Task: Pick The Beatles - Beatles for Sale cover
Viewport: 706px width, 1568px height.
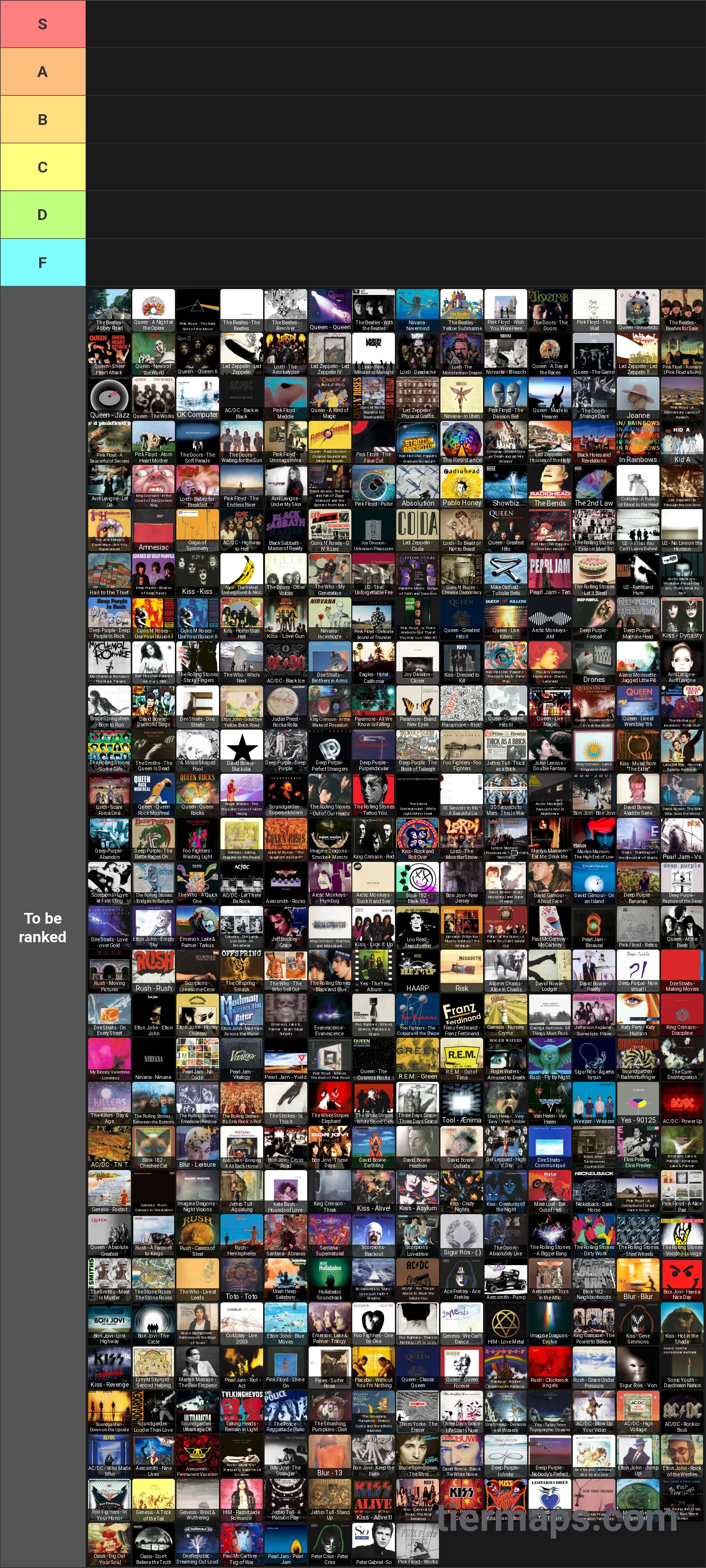Action: point(682,311)
